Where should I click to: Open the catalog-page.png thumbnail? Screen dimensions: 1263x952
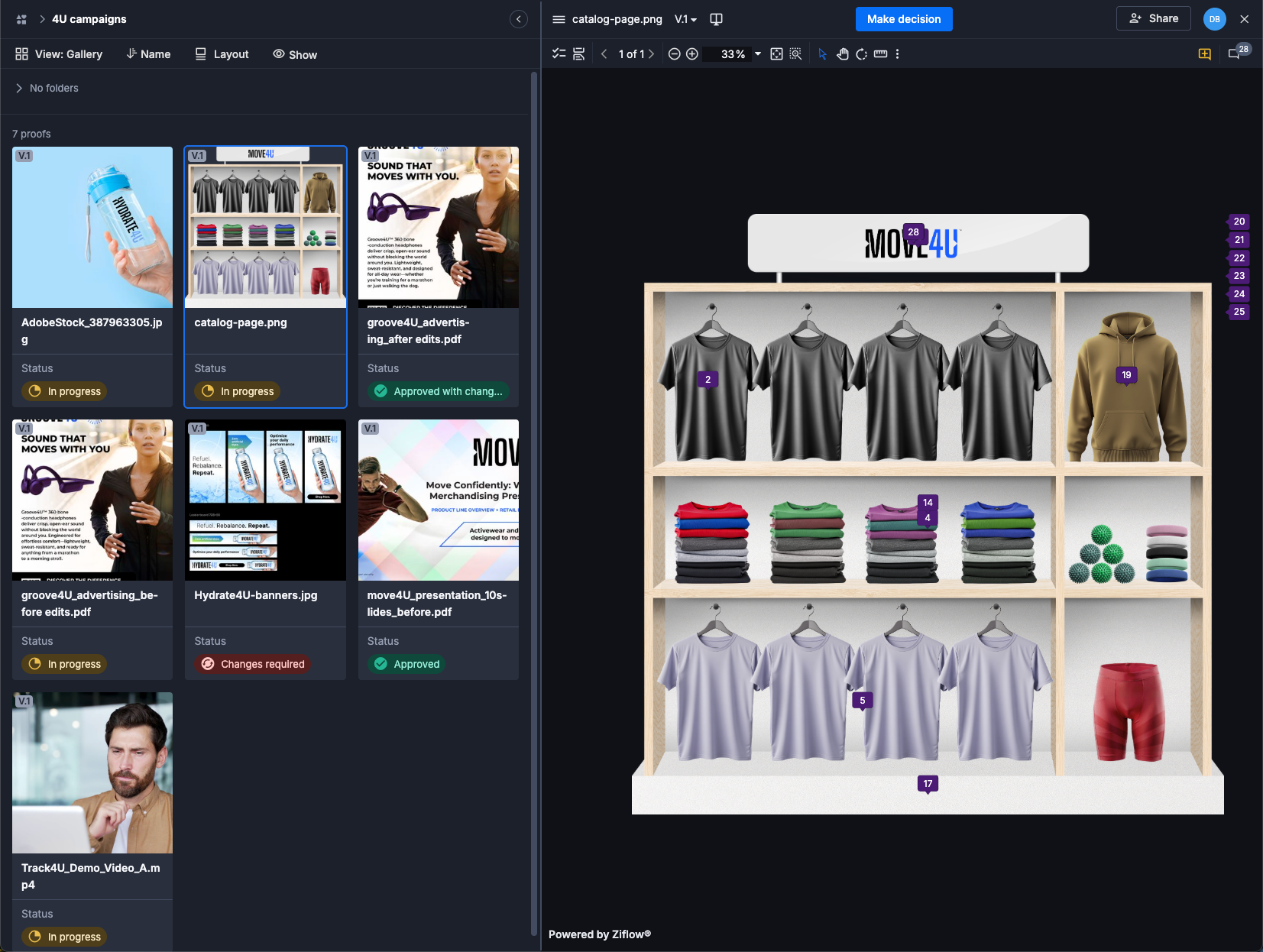pyautogui.click(x=266, y=227)
